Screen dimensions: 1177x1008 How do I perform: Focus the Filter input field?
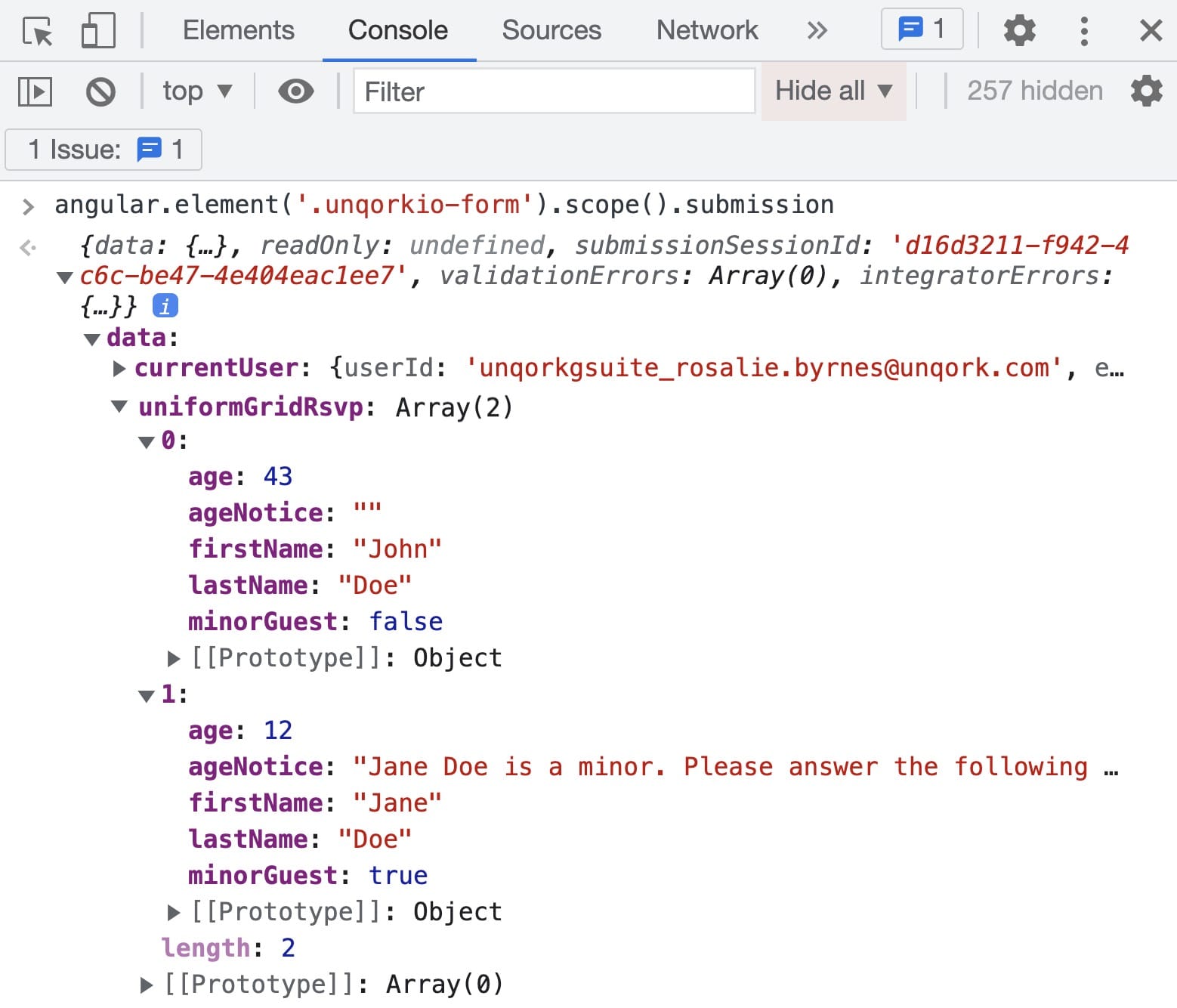click(x=554, y=91)
